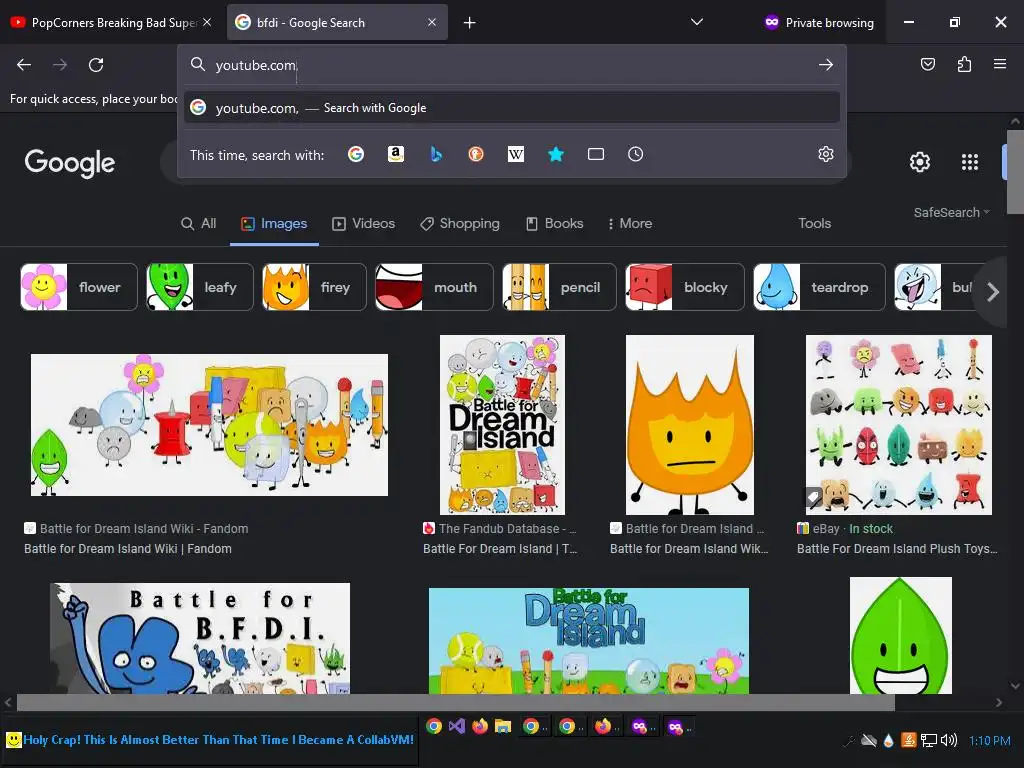Open the green Leafy face thumbnail
Viewport: 1024px width, 768px height.
click(901, 635)
